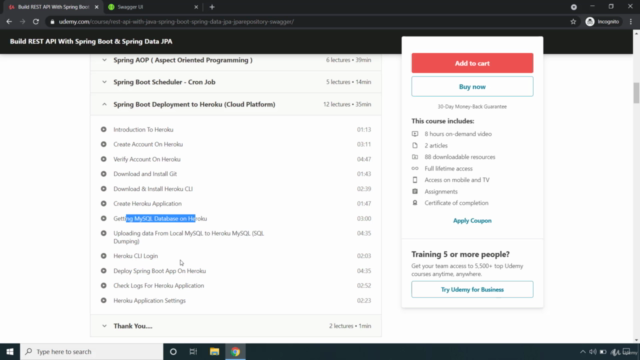This screenshot has height=360, width=640.
Task: Click the play icon for Introduction To Heroku
Action: tap(104, 129)
